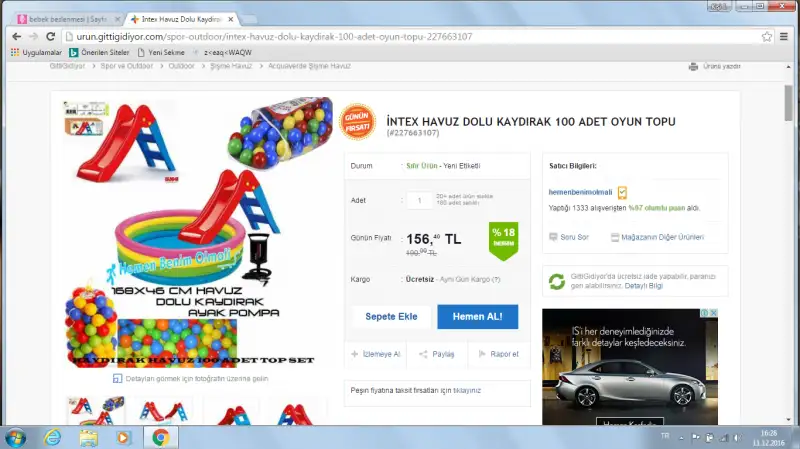Open the silver car advertisement

[x=630, y=367]
